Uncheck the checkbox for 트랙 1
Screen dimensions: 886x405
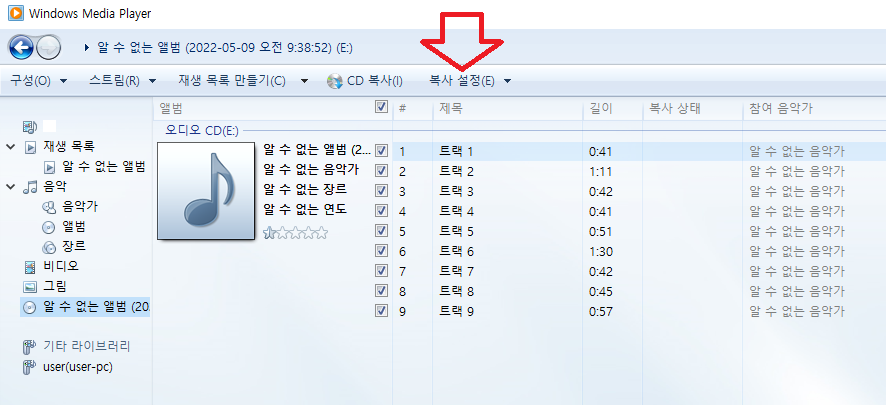click(x=381, y=151)
